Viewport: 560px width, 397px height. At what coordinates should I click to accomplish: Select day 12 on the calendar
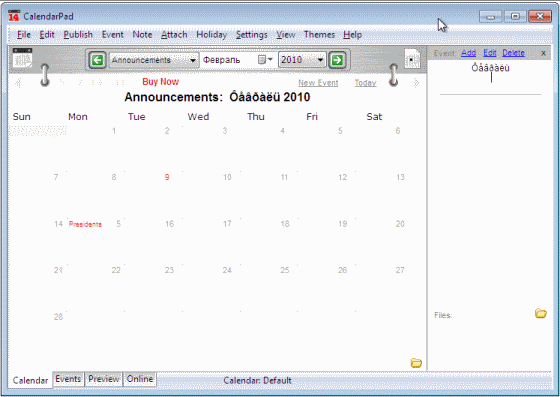pos(342,177)
